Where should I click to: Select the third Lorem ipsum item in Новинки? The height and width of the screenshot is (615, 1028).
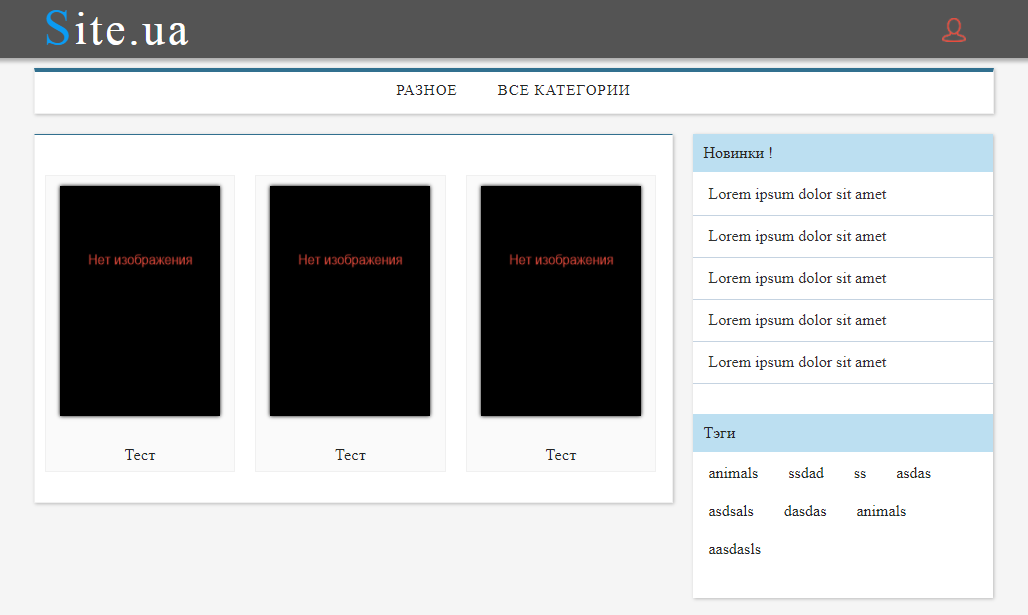pyautogui.click(x=797, y=278)
